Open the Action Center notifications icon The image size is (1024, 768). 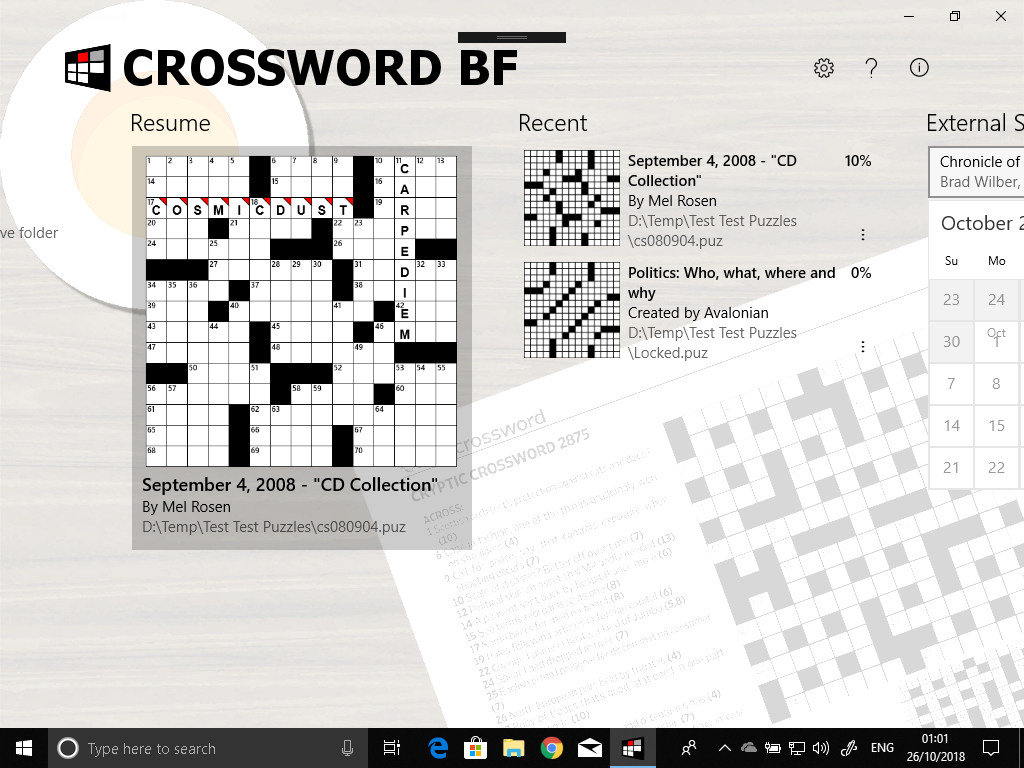(991, 748)
